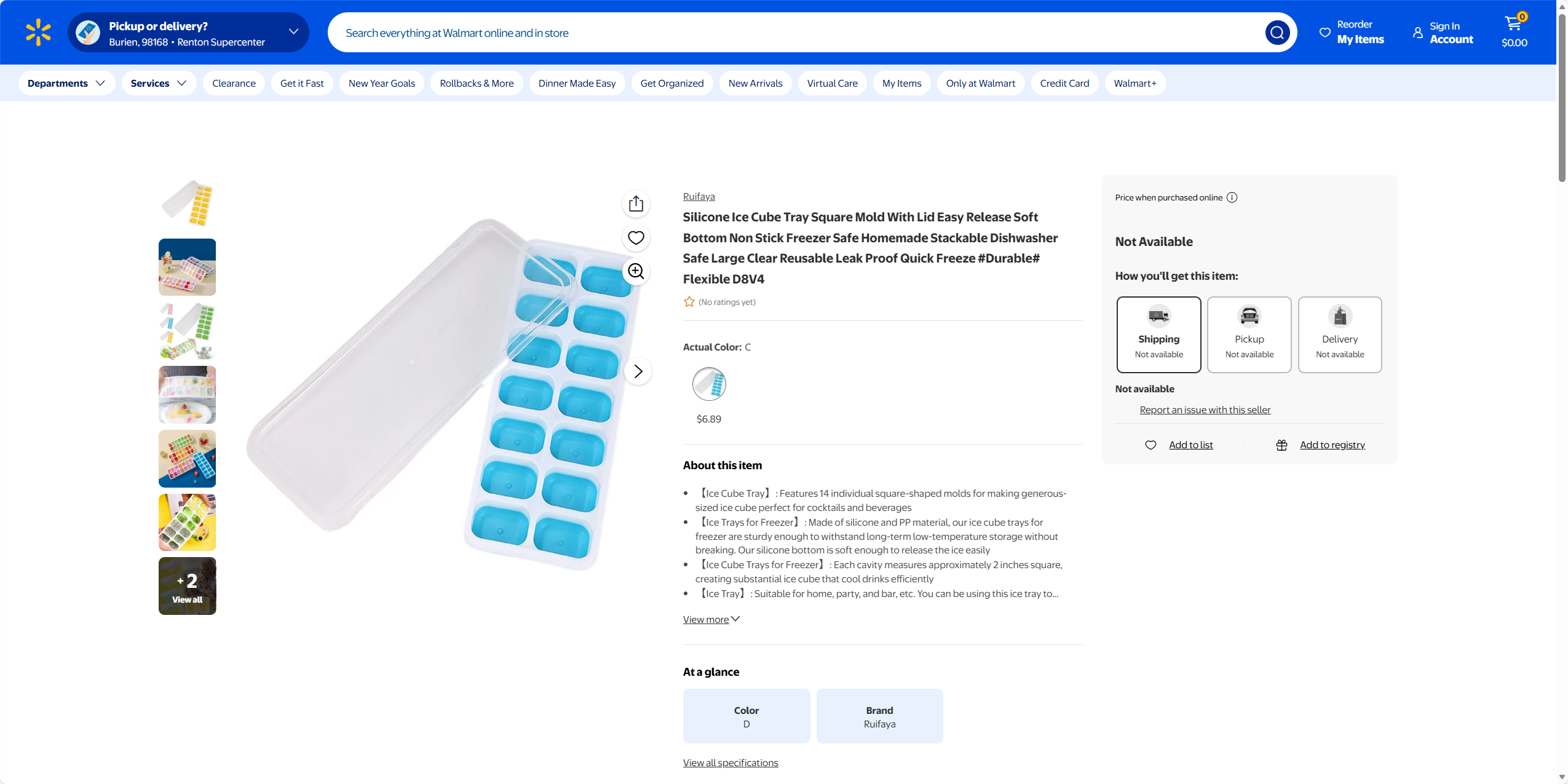This screenshot has height=784, width=1568.
Task: Click the Ruifaya brand link
Action: click(x=699, y=197)
